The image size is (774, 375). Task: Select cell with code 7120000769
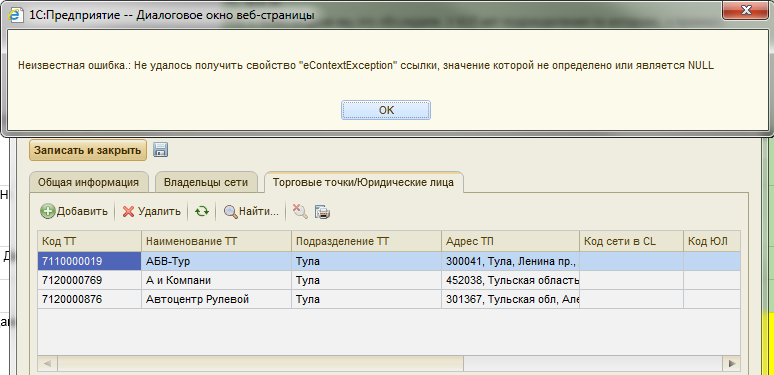tap(89, 280)
